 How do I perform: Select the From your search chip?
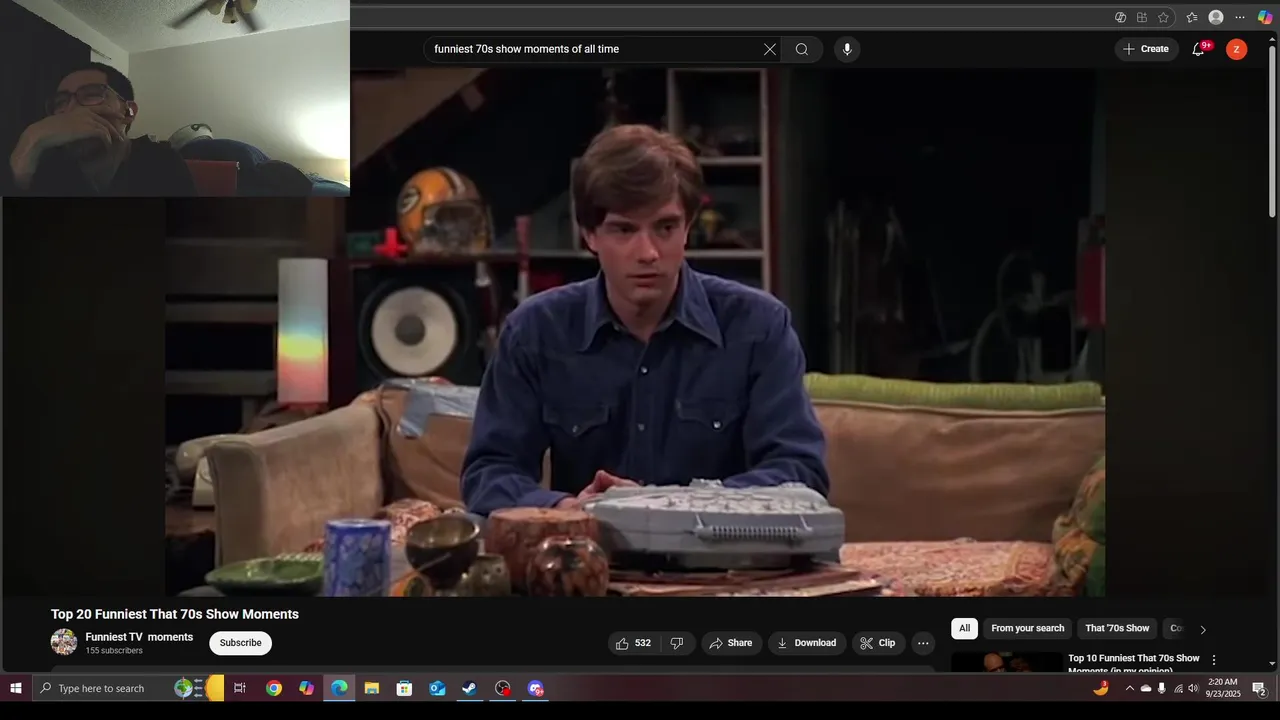1027,628
